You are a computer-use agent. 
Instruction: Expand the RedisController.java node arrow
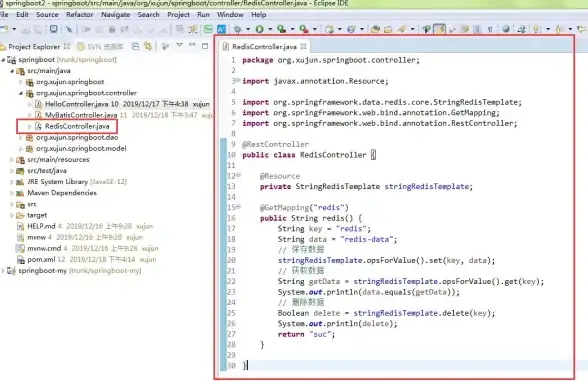[30, 126]
